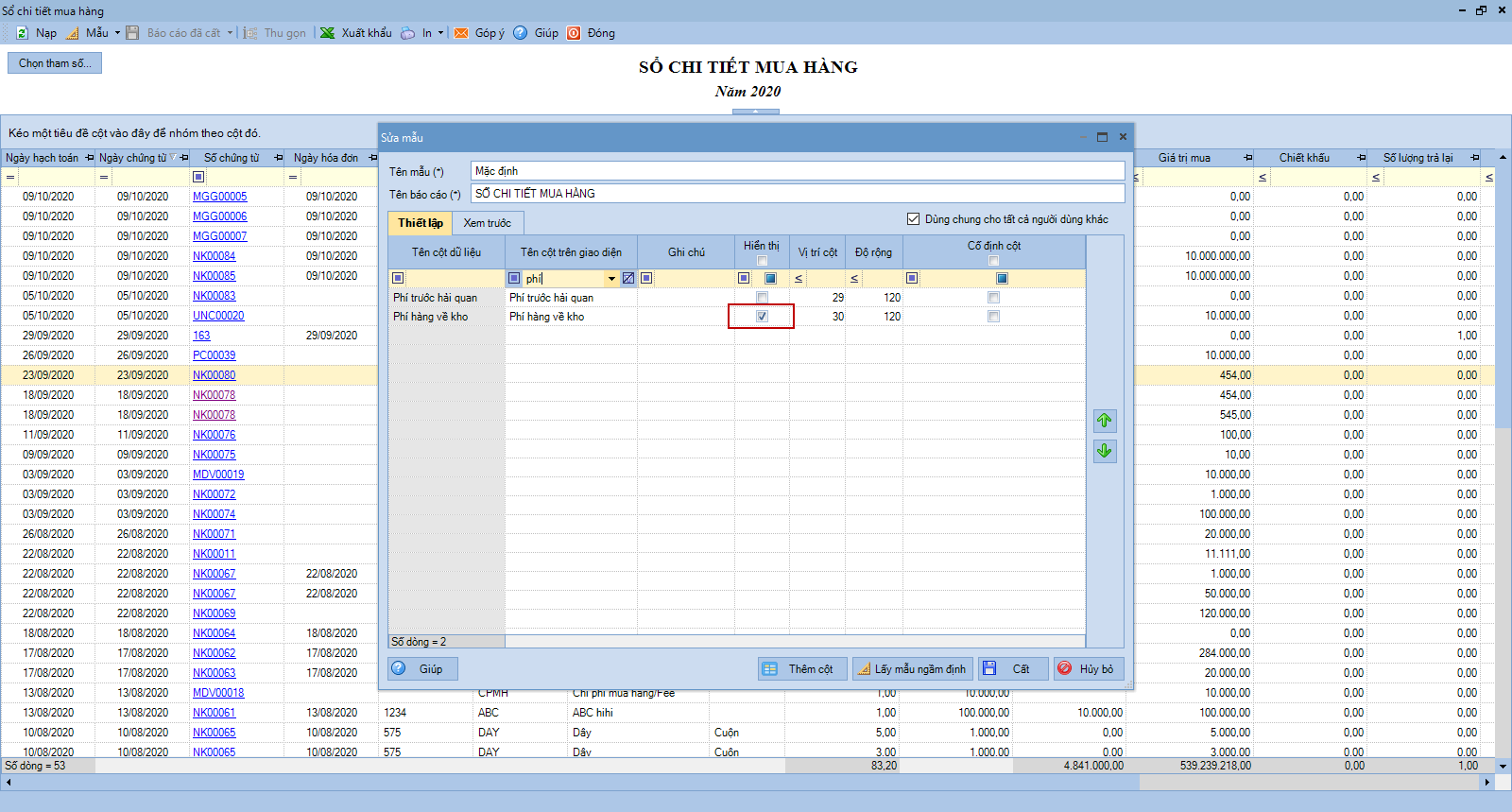This screenshot has height=812, width=1512.
Task: Open Báo cáo đã cất dropdown arrow
Action: [x=230, y=33]
